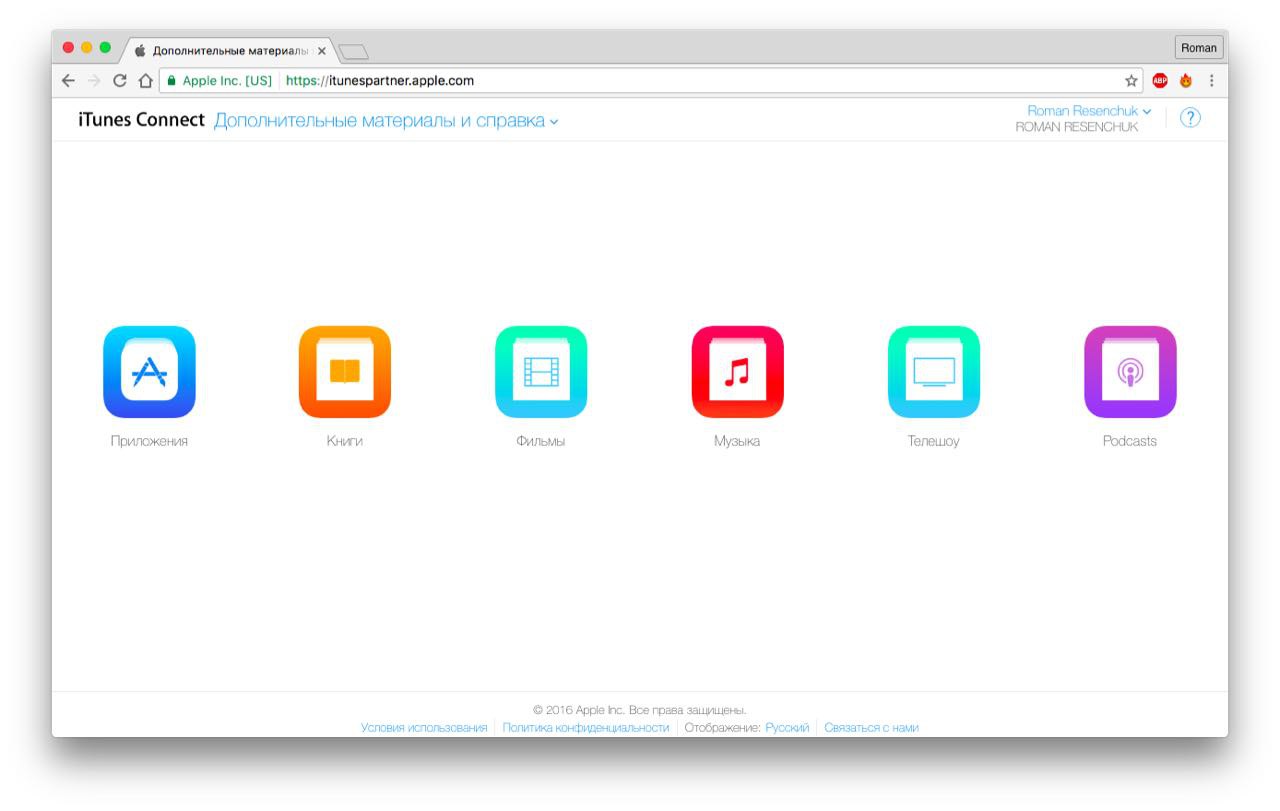Open the Условия использования link

coord(424,728)
